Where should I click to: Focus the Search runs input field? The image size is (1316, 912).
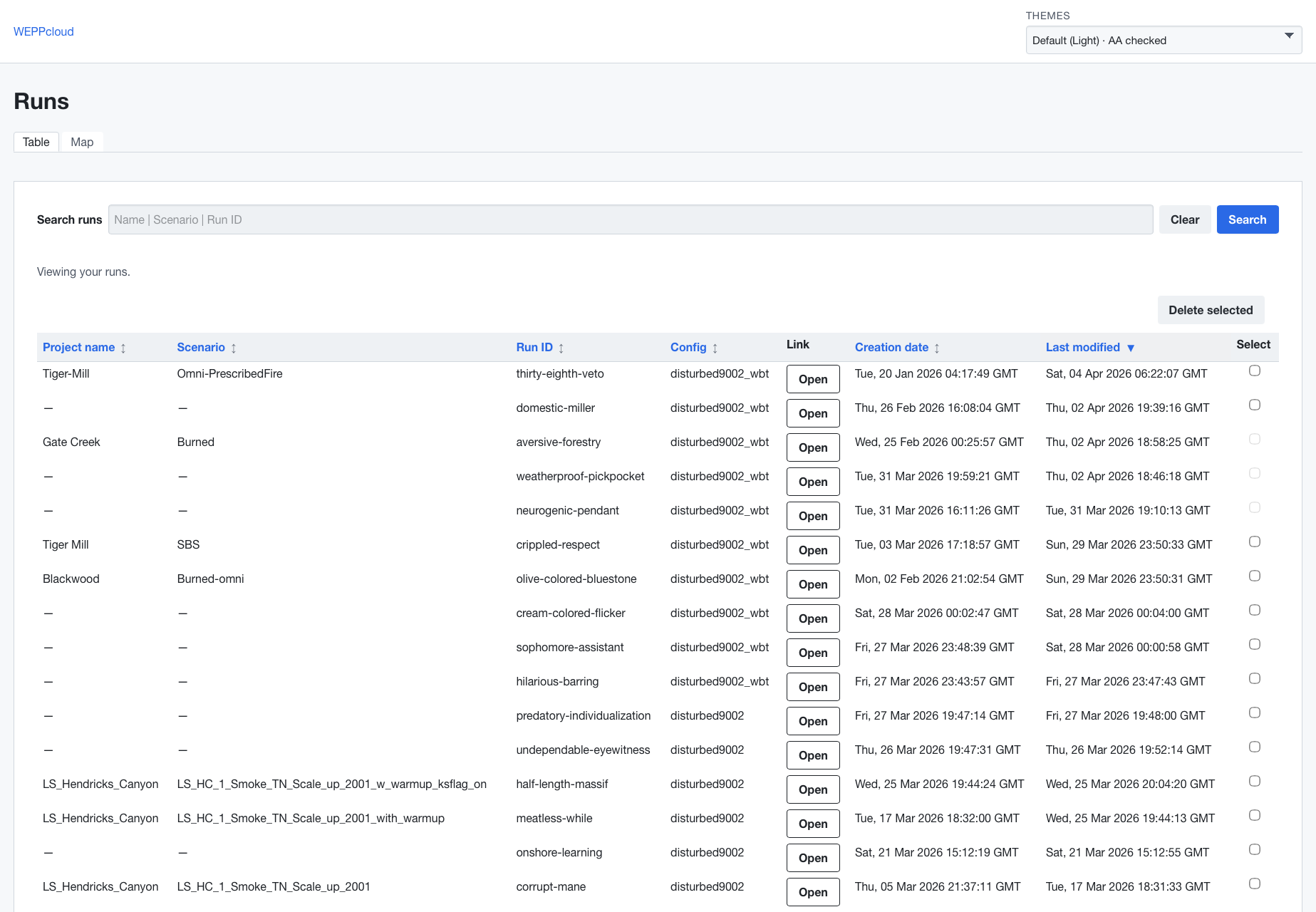[630, 219]
